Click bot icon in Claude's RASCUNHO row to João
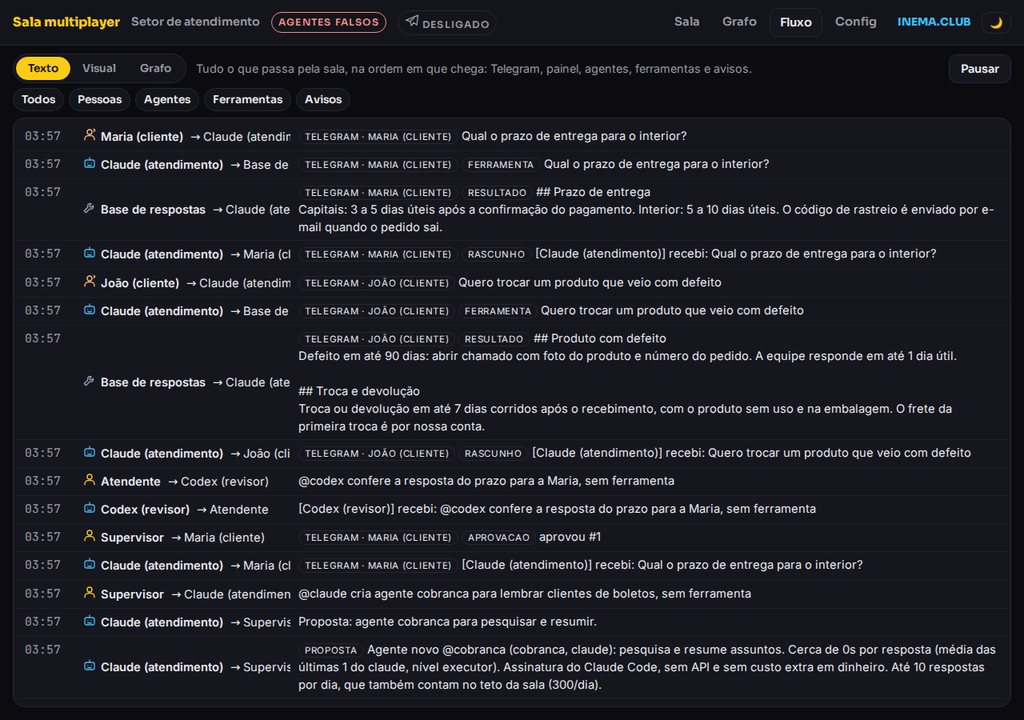Image resolution: width=1024 pixels, height=720 pixels. click(x=89, y=452)
